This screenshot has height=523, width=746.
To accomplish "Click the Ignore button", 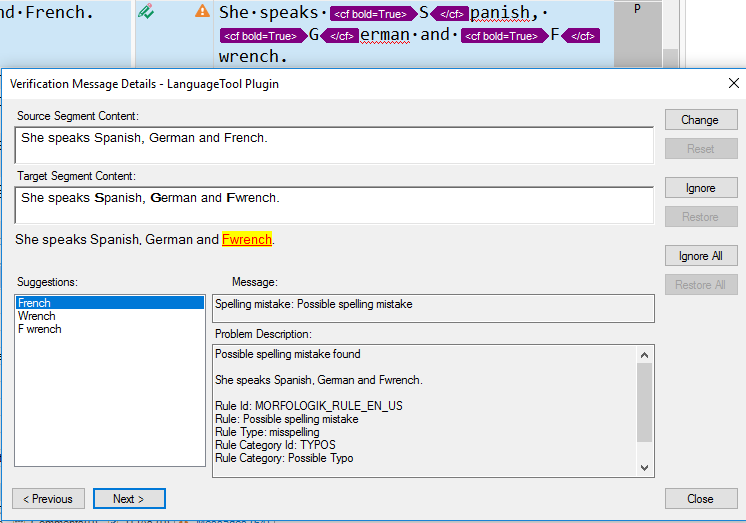I will pos(700,188).
